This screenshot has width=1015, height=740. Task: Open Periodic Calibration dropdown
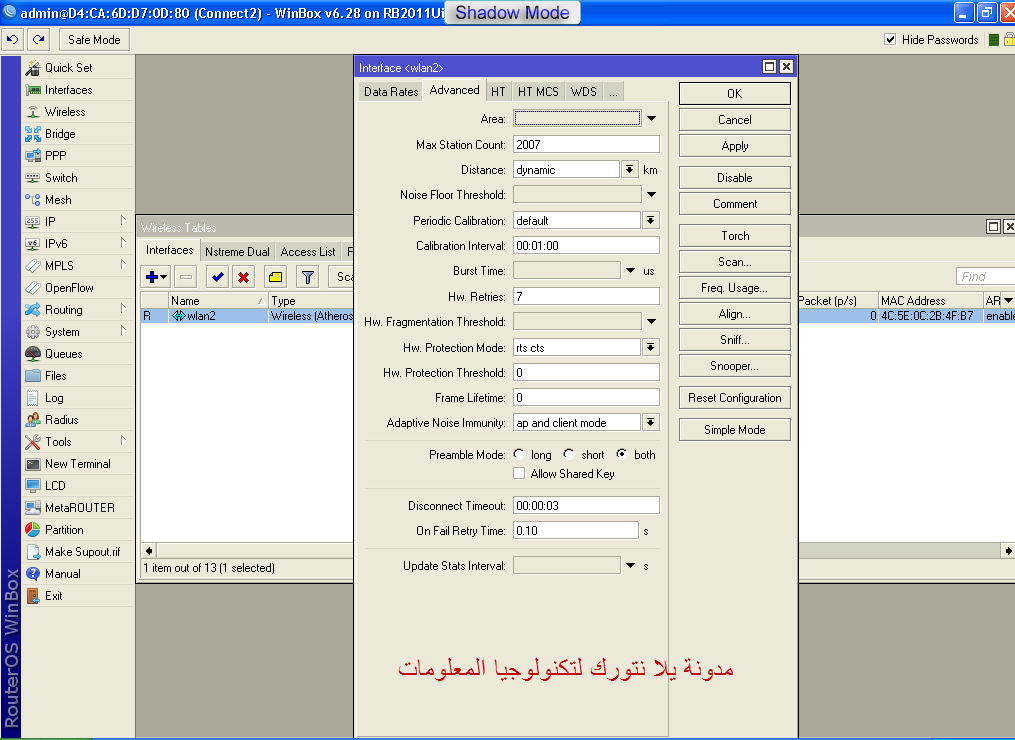tap(651, 221)
